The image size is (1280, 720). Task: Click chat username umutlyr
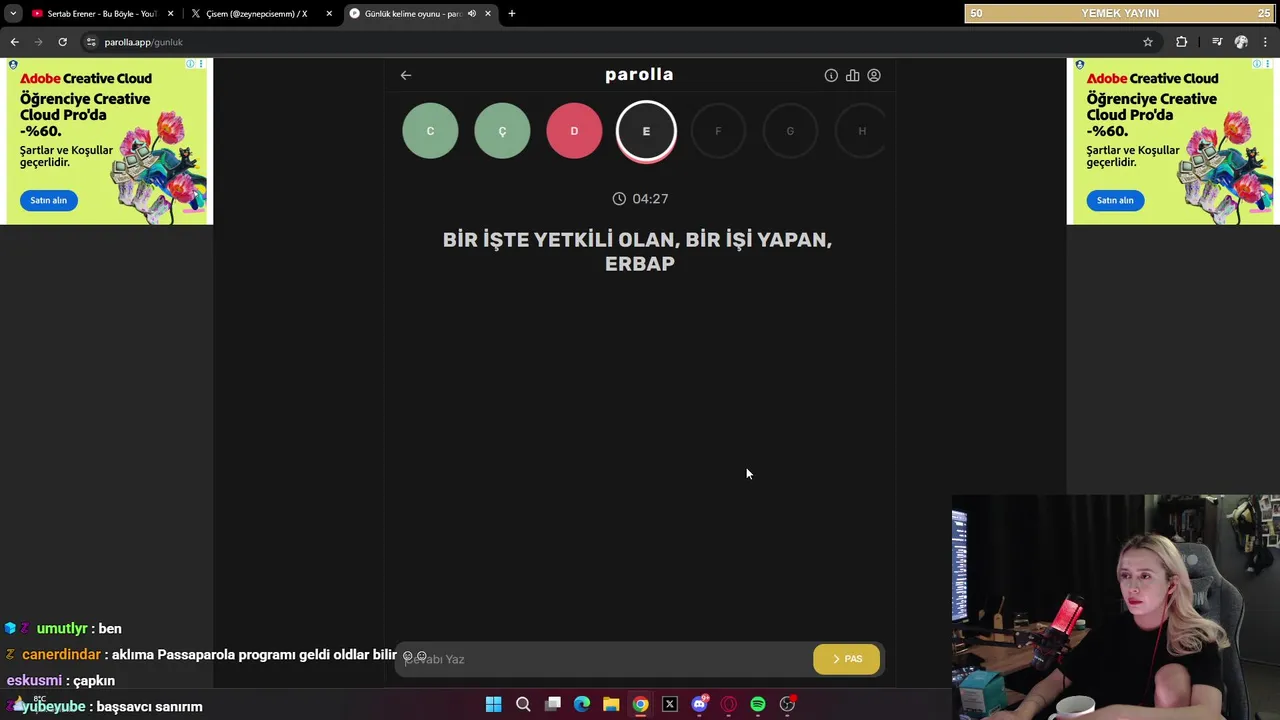pos(62,629)
